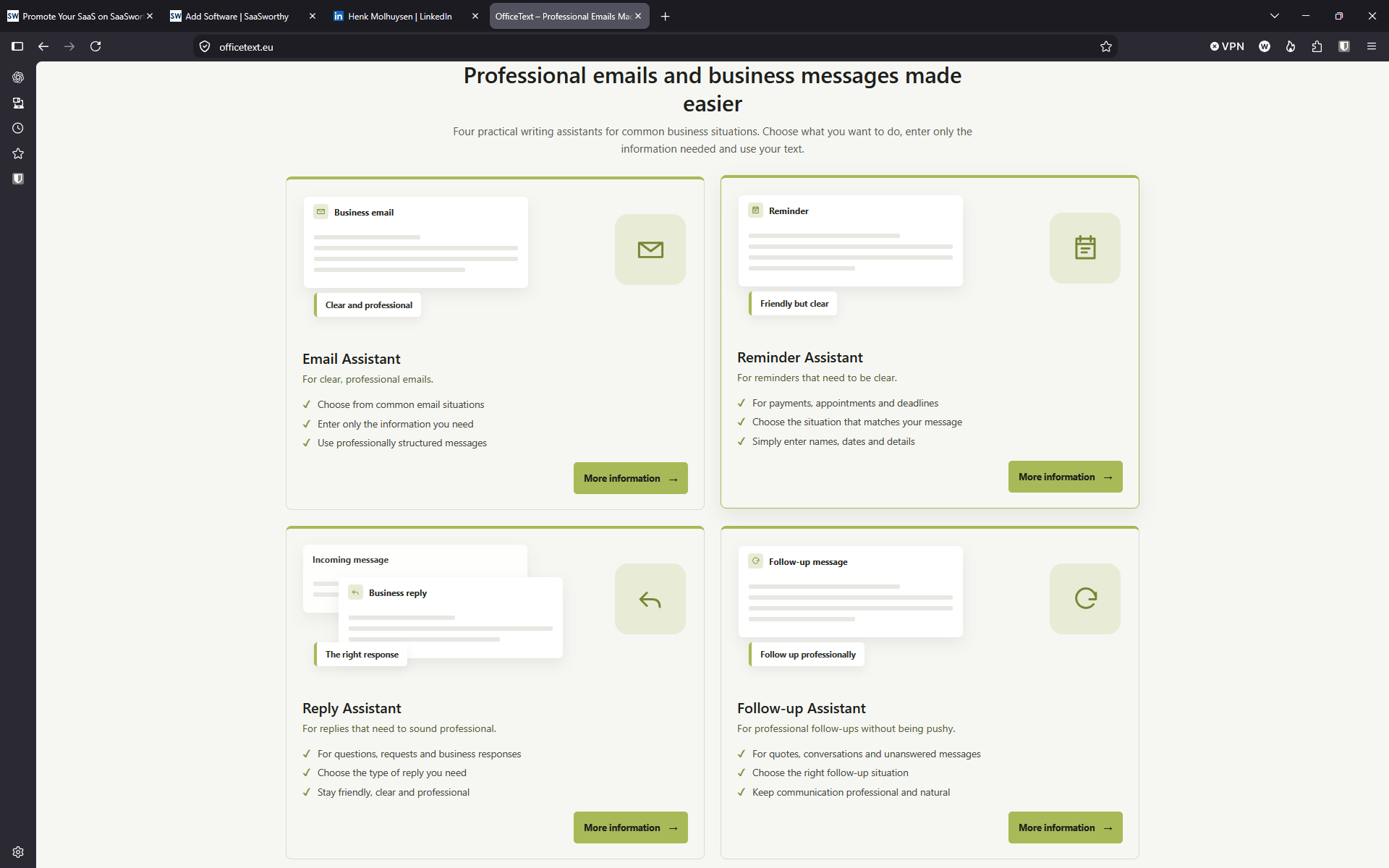Open the ChatGPT sidebar icon
The height and width of the screenshot is (868, 1389).
click(18, 77)
